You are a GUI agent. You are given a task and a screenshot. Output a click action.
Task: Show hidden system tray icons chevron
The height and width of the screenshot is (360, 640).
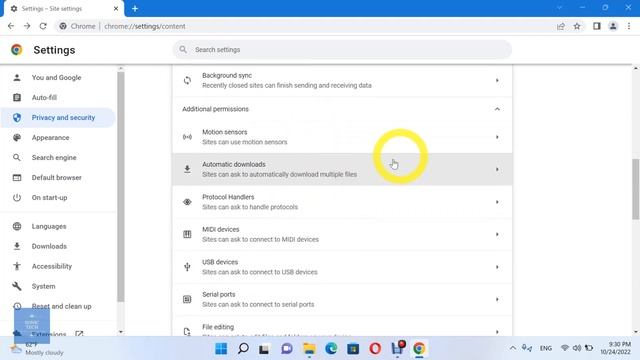pyautogui.click(x=513, y=348)
